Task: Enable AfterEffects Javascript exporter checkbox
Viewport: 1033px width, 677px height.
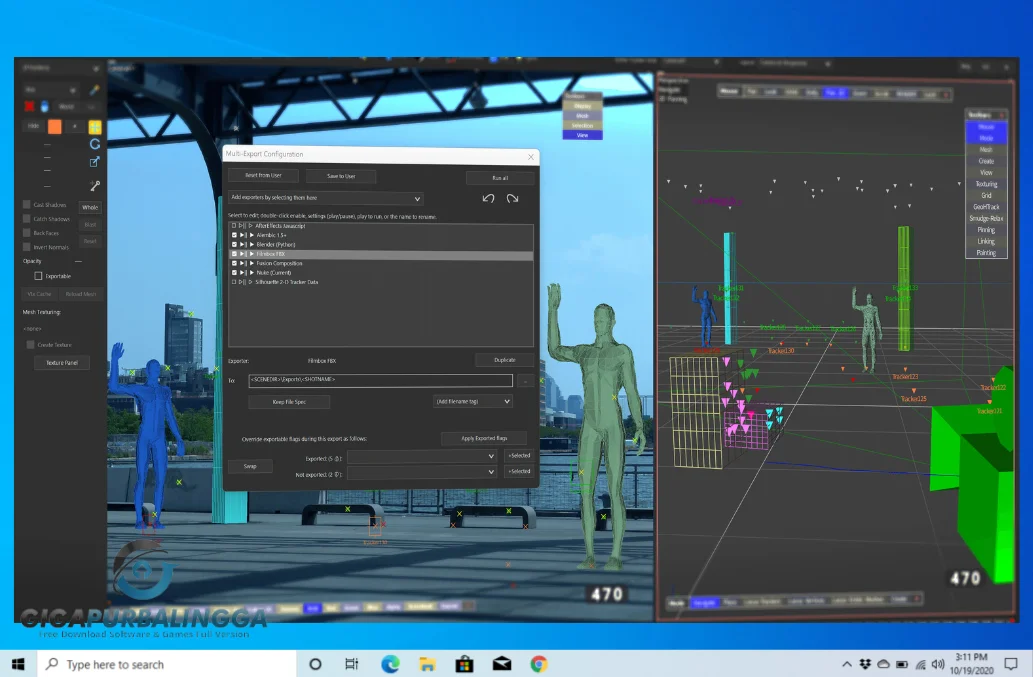Action: 234,226
